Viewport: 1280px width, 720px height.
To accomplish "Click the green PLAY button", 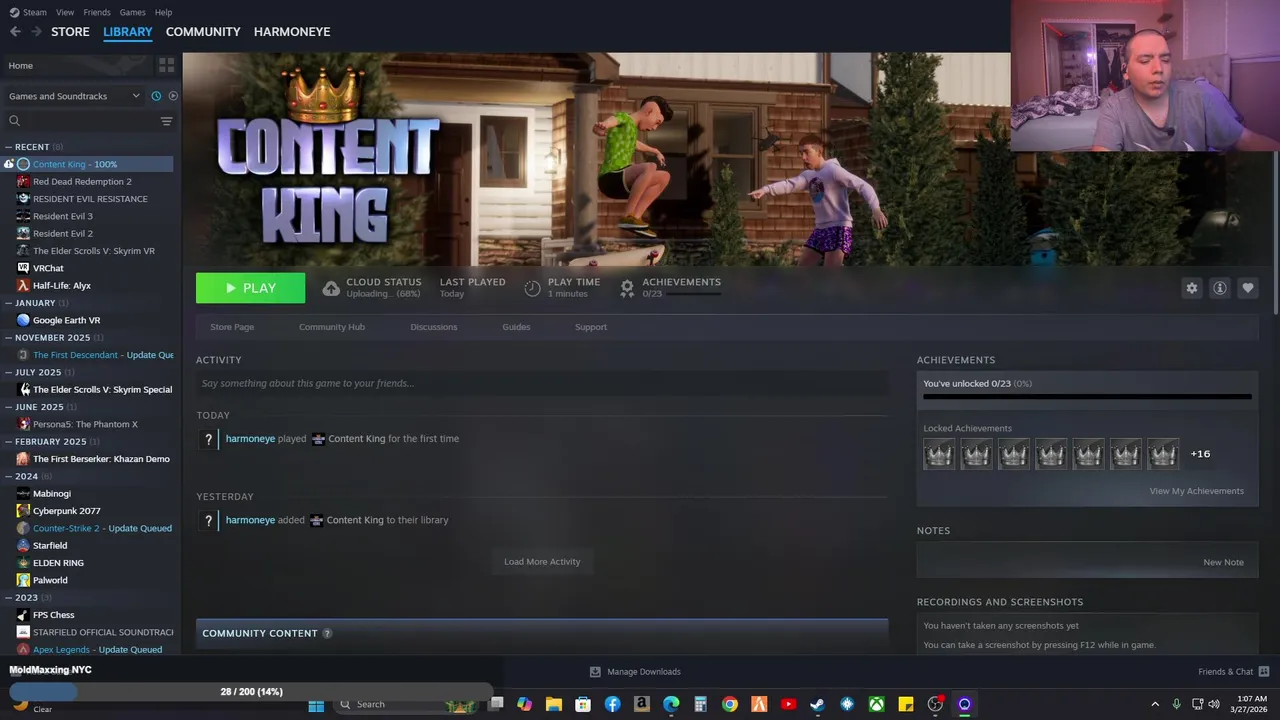I will point(250,288).
